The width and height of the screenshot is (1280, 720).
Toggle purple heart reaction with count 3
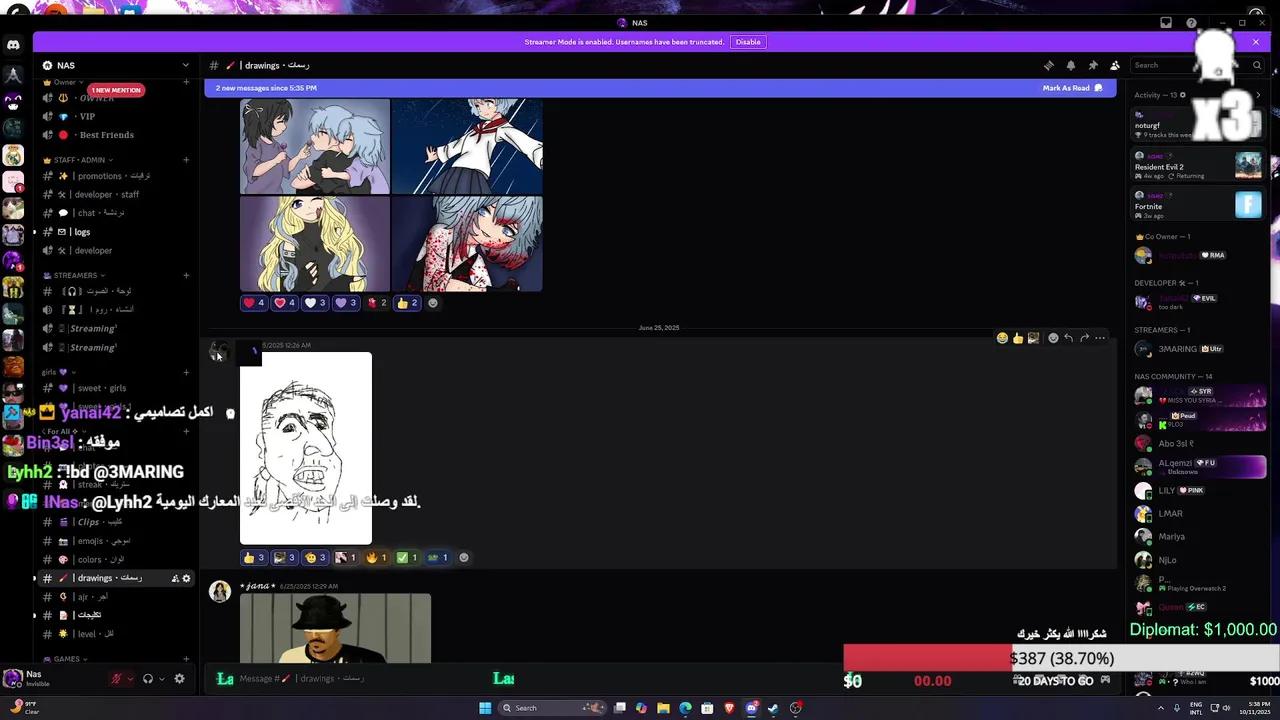tap(346, 303)
